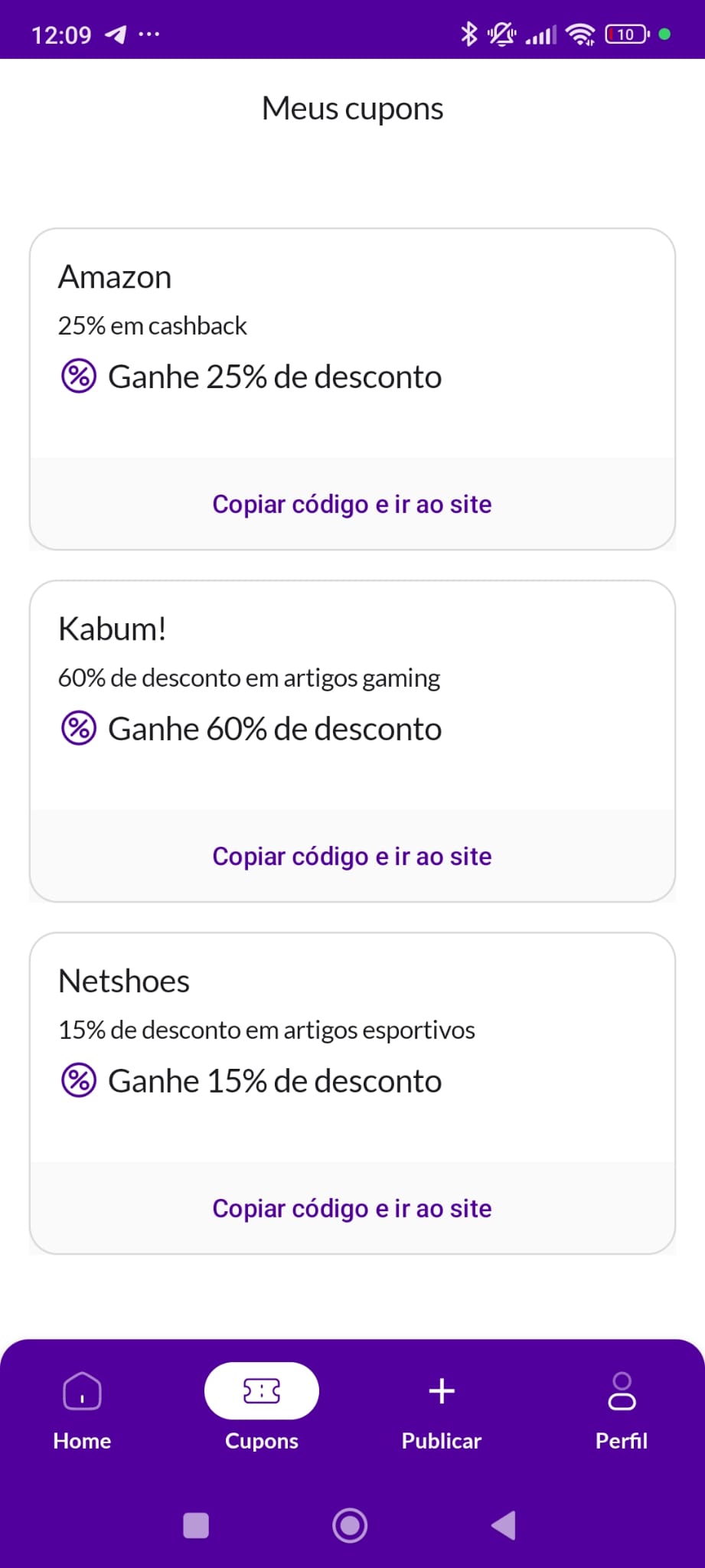Viewport: 705px width, 1568px height.
Task: Select the Ganhe 60% de desconto text
Action: click(275, 729)
